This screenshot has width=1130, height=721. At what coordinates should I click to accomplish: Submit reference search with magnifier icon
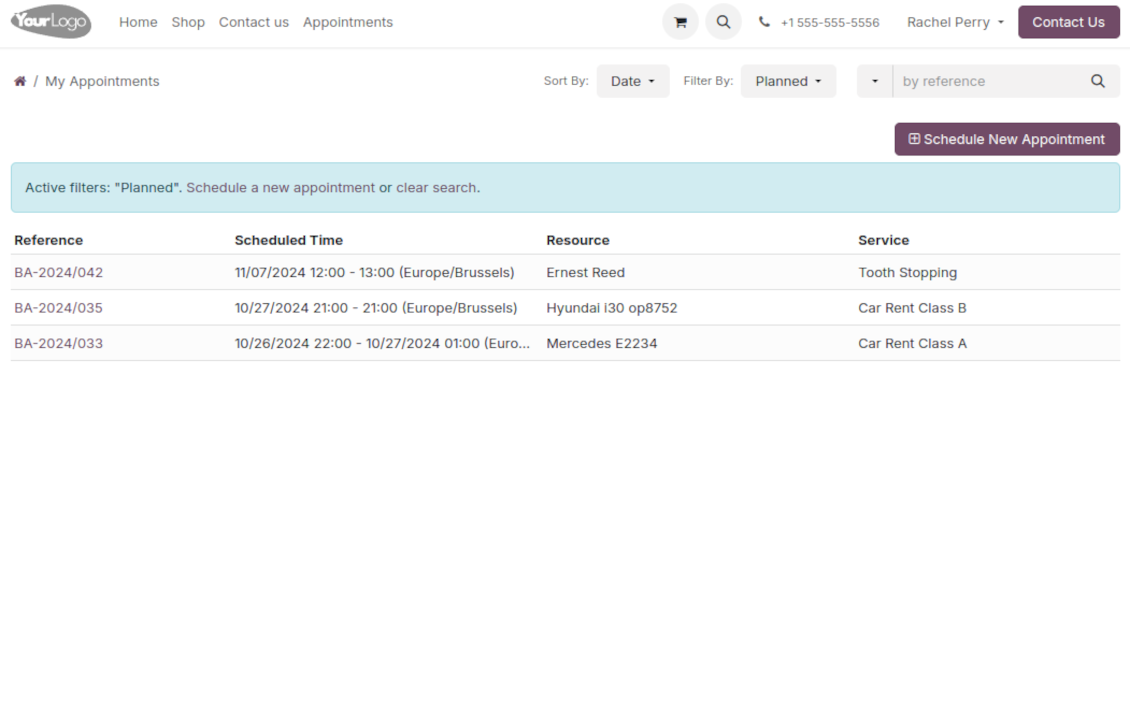[x=1097, y=81]
